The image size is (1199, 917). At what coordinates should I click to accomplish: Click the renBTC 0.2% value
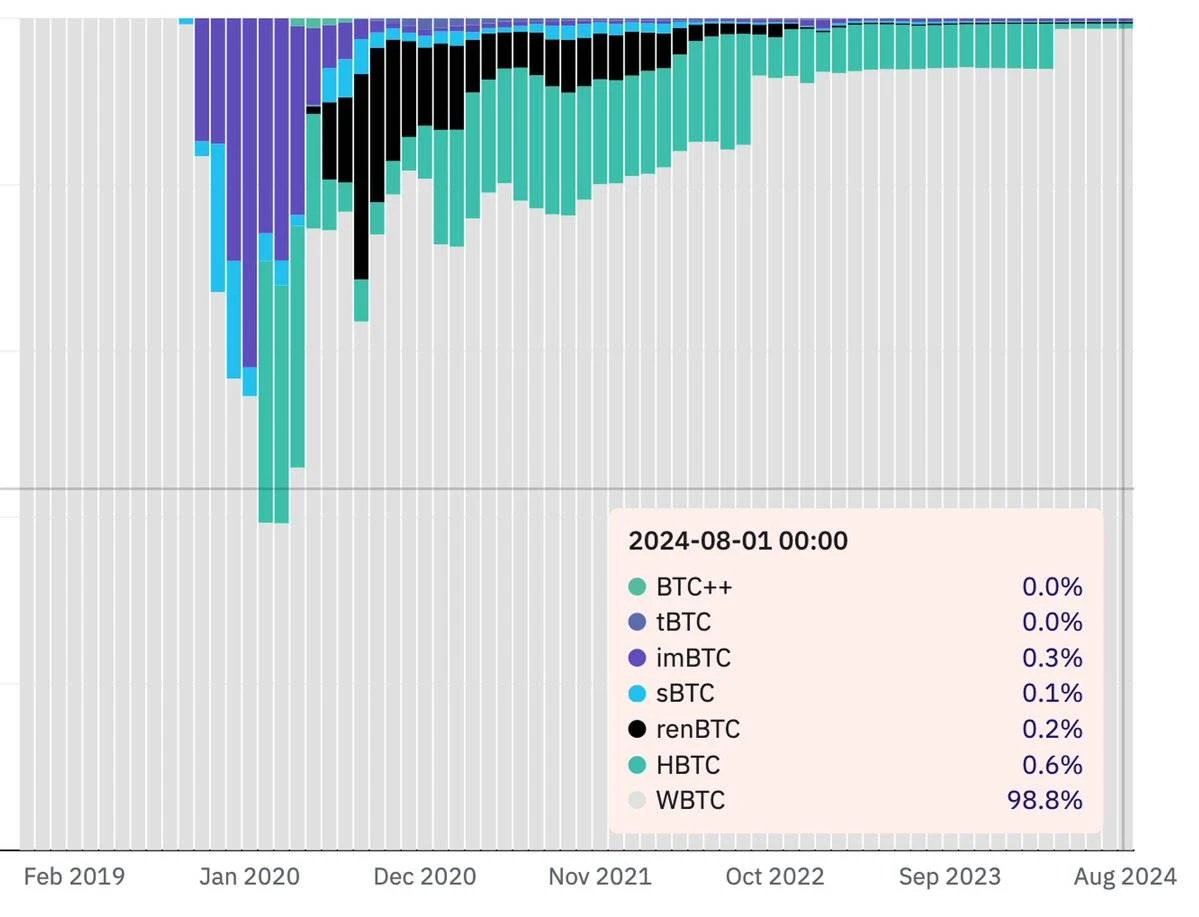coord(1052,729)
